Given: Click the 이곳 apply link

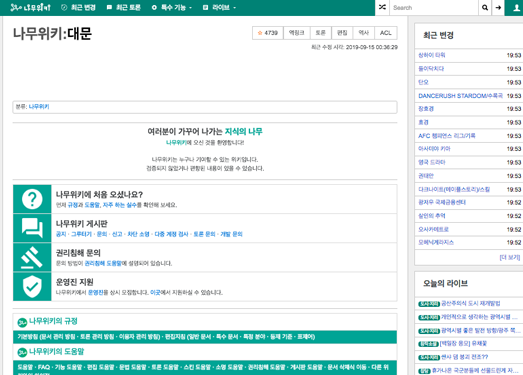Looking at the screenshot, I should [x=155, y=293].
